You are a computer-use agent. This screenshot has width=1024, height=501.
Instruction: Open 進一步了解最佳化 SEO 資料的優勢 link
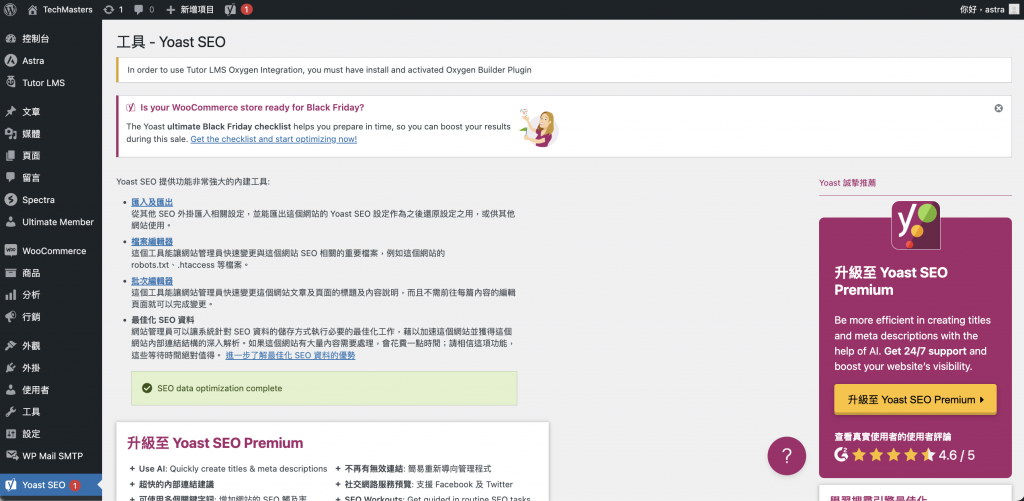click(291, 356)
